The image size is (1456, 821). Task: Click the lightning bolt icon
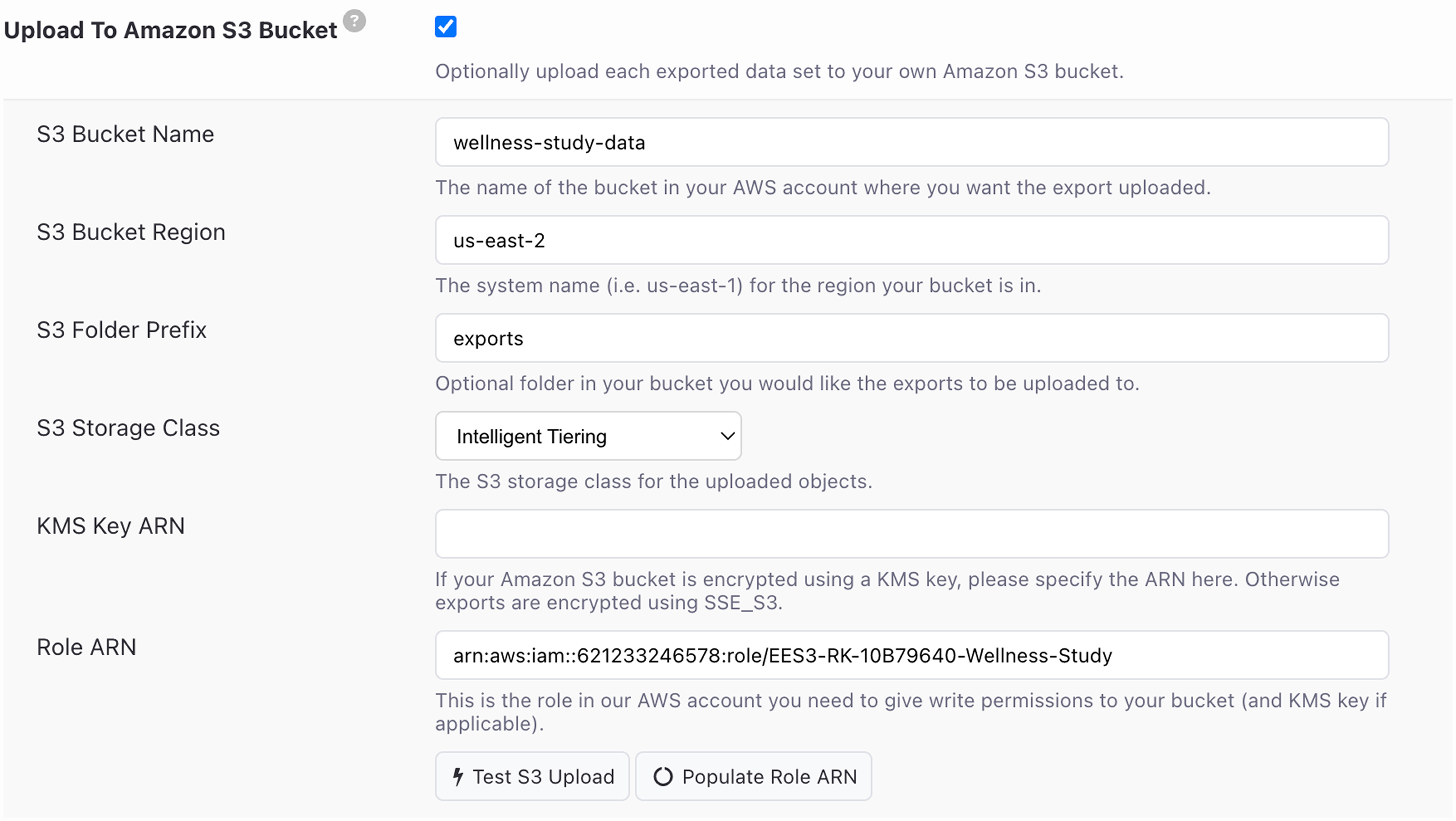[x=458, y=776]
